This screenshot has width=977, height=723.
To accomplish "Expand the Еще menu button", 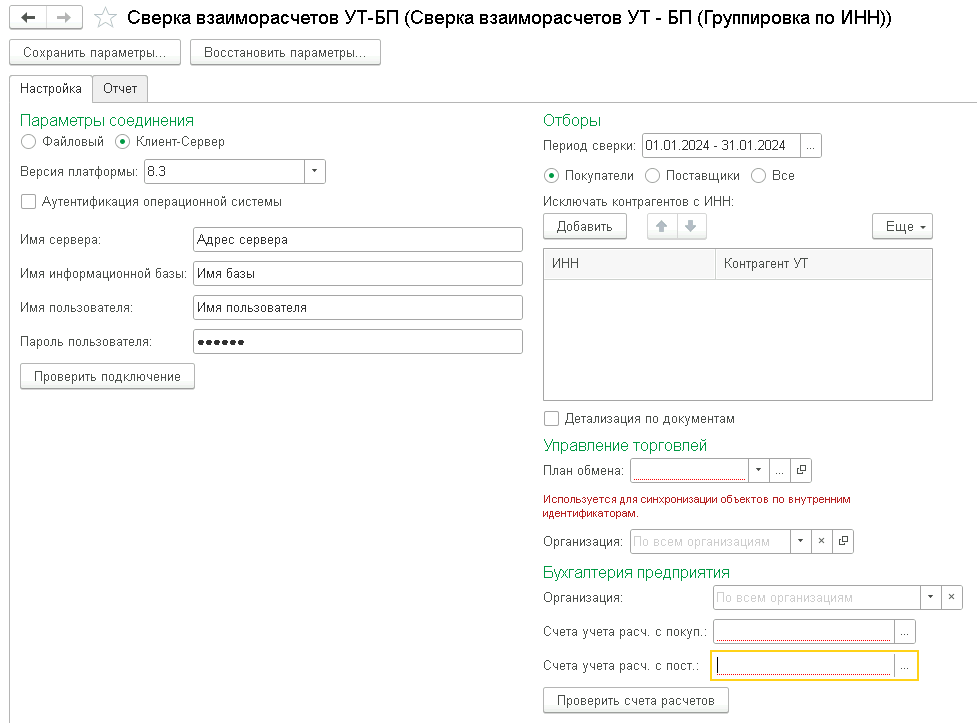I will coord(902,227).
